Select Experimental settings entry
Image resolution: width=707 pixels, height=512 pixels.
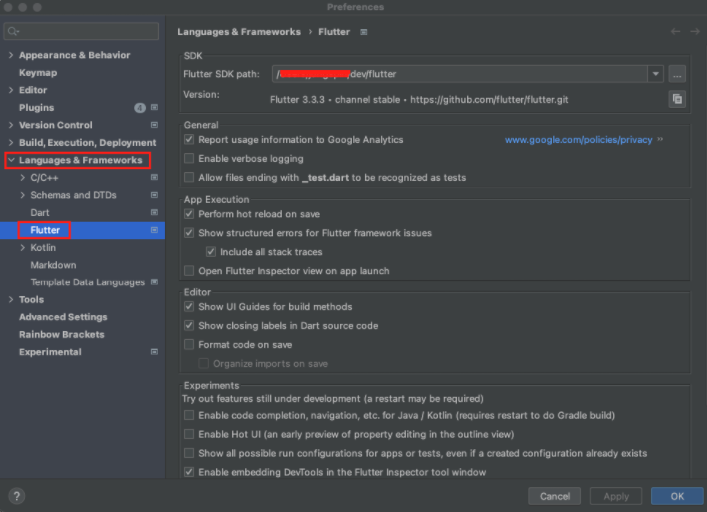pyautogui.click(x=50, y=352)
